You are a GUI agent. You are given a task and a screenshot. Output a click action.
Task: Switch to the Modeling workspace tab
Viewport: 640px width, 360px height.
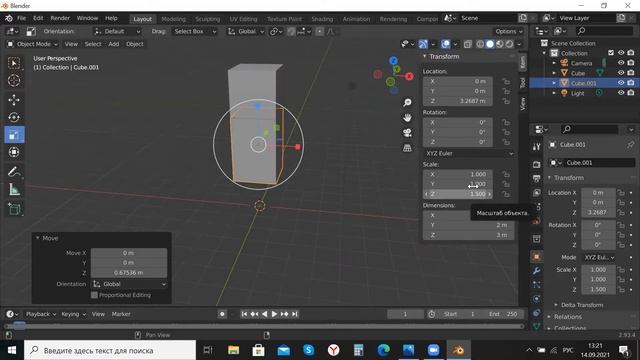tap(173, 19)
